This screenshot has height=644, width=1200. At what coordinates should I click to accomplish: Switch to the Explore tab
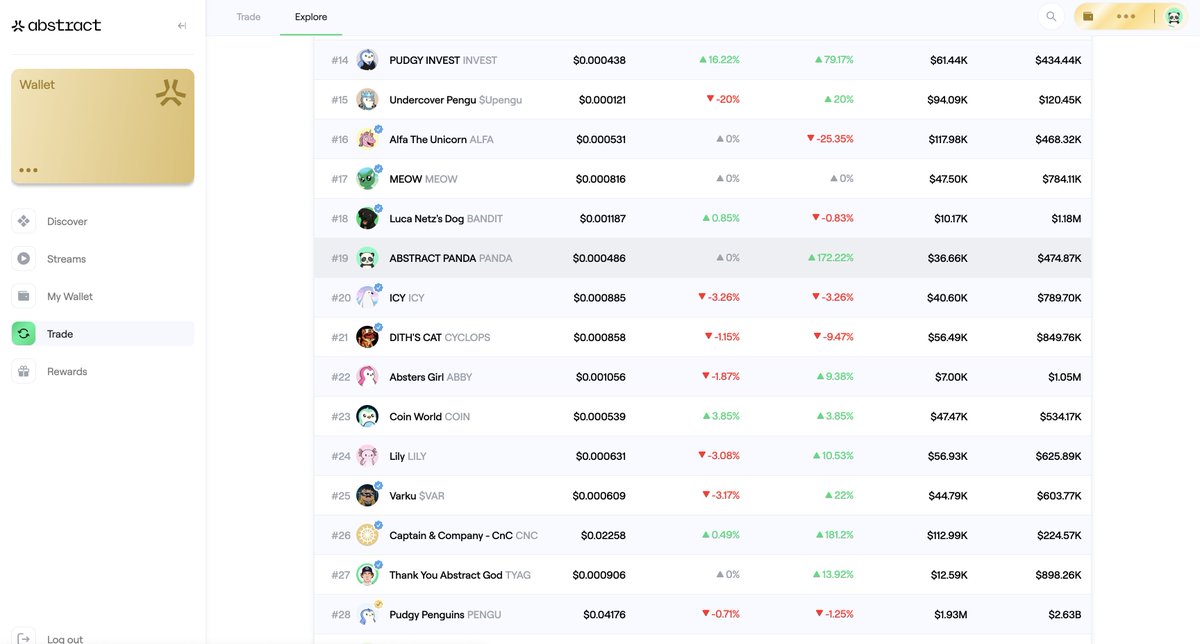point(311,17)
